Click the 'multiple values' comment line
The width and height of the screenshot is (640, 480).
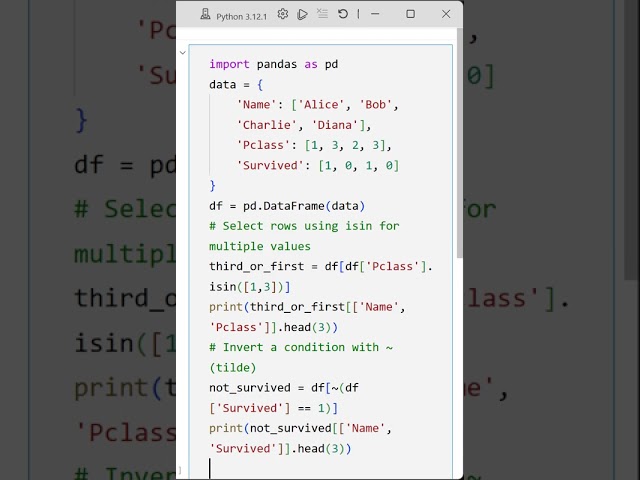(260, 246)
